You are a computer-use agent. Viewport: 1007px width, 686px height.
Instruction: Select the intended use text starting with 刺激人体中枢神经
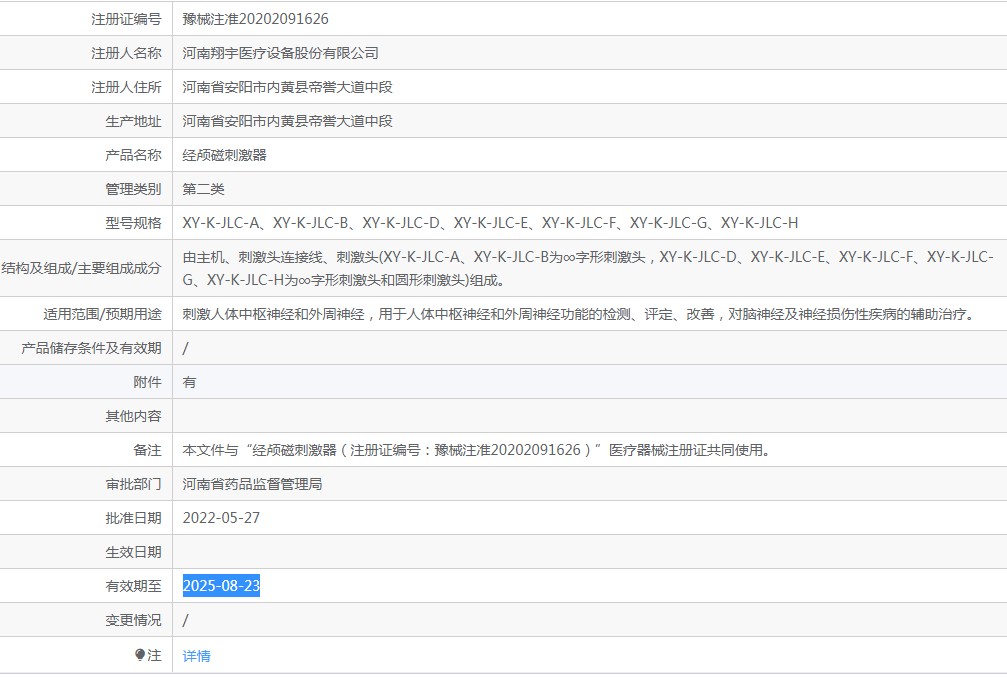579,314
